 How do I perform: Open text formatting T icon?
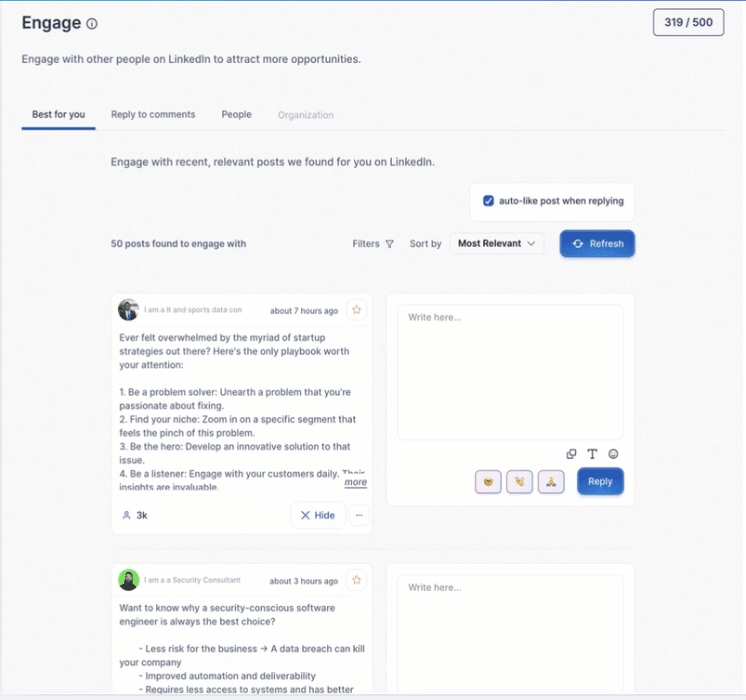(x=592, y=454)
